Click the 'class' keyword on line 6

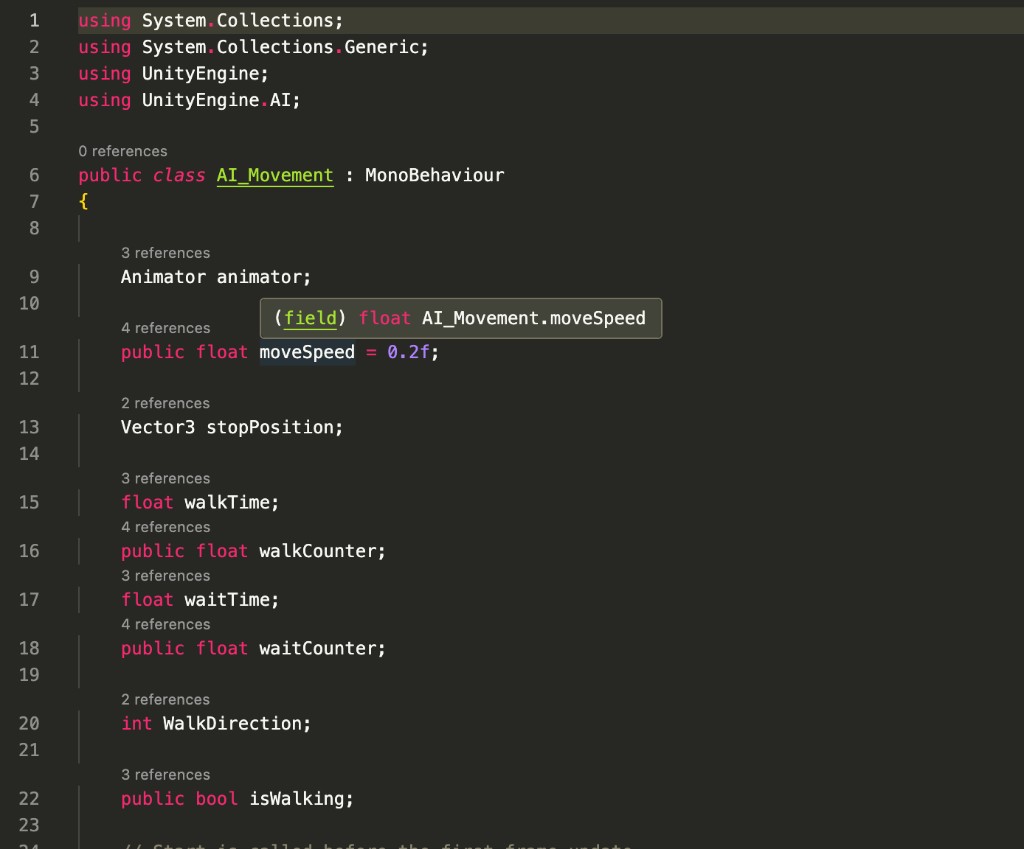[x=179, y=176]
